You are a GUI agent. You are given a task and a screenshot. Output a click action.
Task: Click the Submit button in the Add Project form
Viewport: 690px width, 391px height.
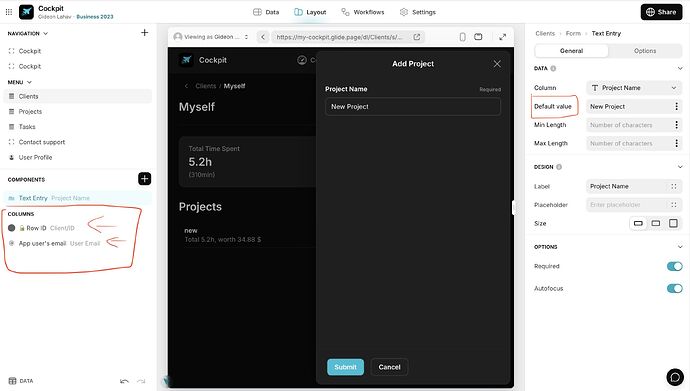click(x=345, y=367)
